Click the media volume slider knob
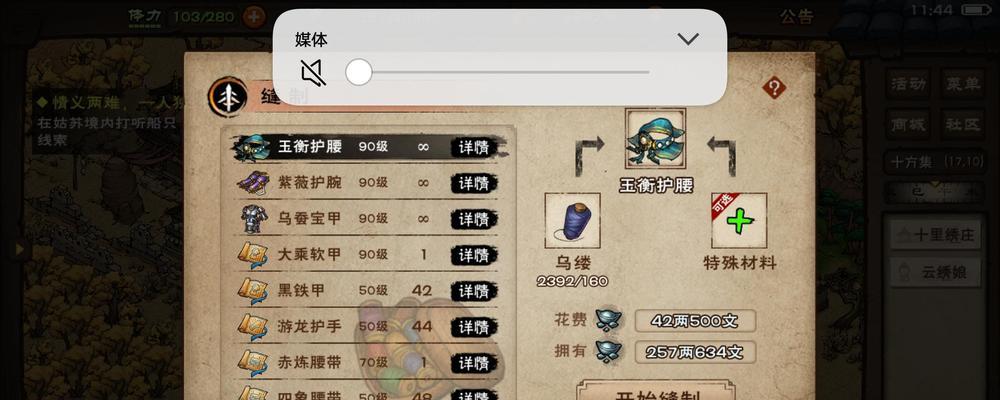The width and height of the screenshot is (1000, 400). [359, 72]
